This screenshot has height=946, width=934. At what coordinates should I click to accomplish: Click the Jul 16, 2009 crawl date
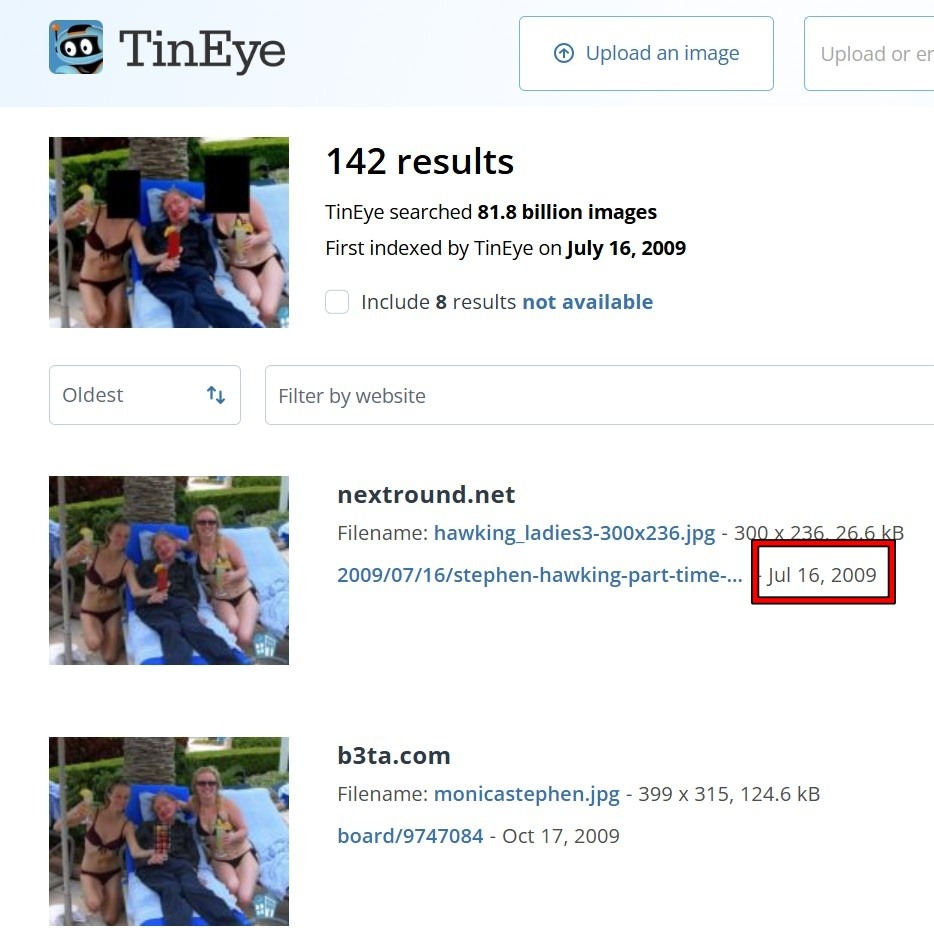coord(822,575)
